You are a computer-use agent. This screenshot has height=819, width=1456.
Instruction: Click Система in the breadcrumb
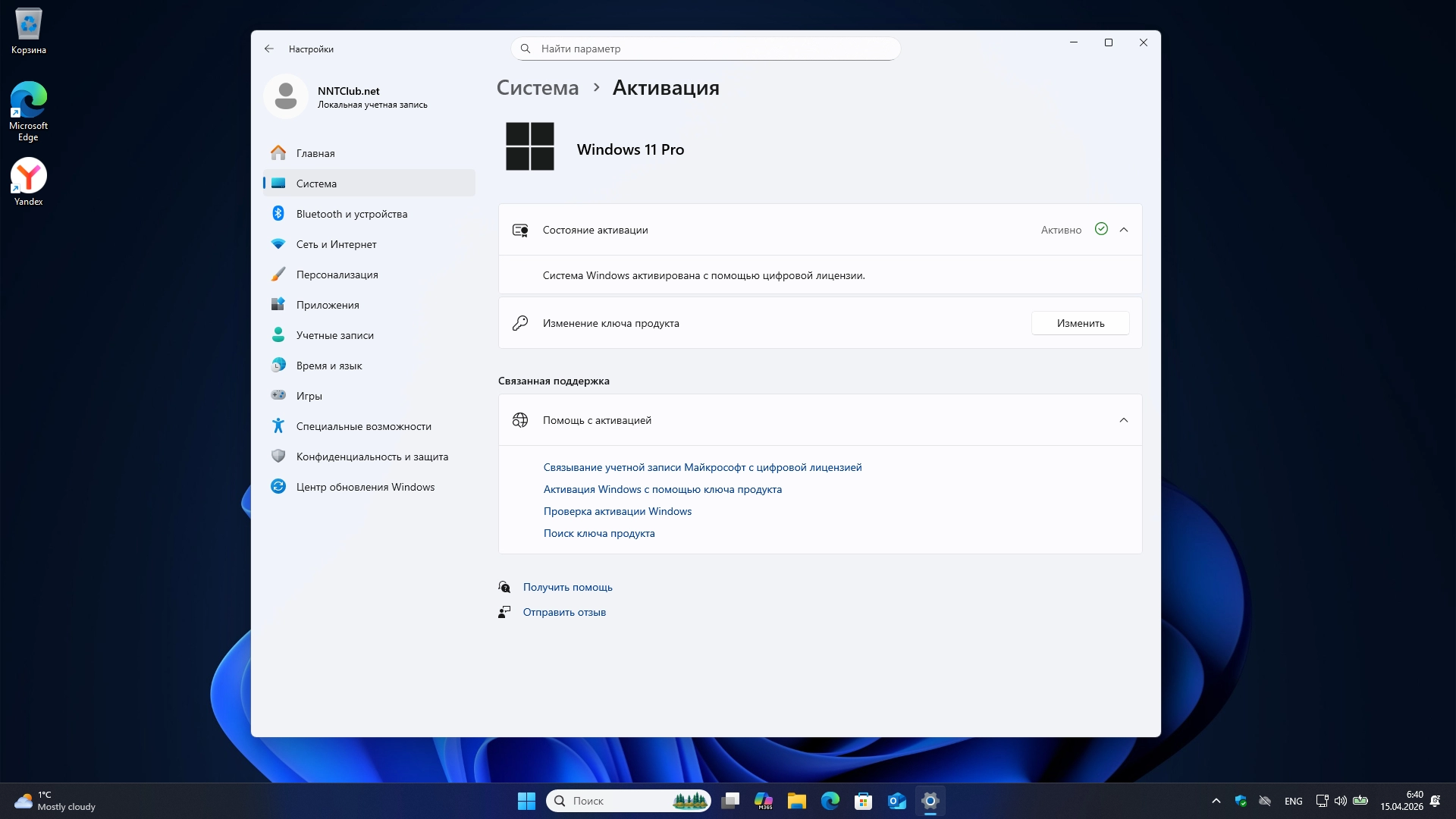click(537, 88)
